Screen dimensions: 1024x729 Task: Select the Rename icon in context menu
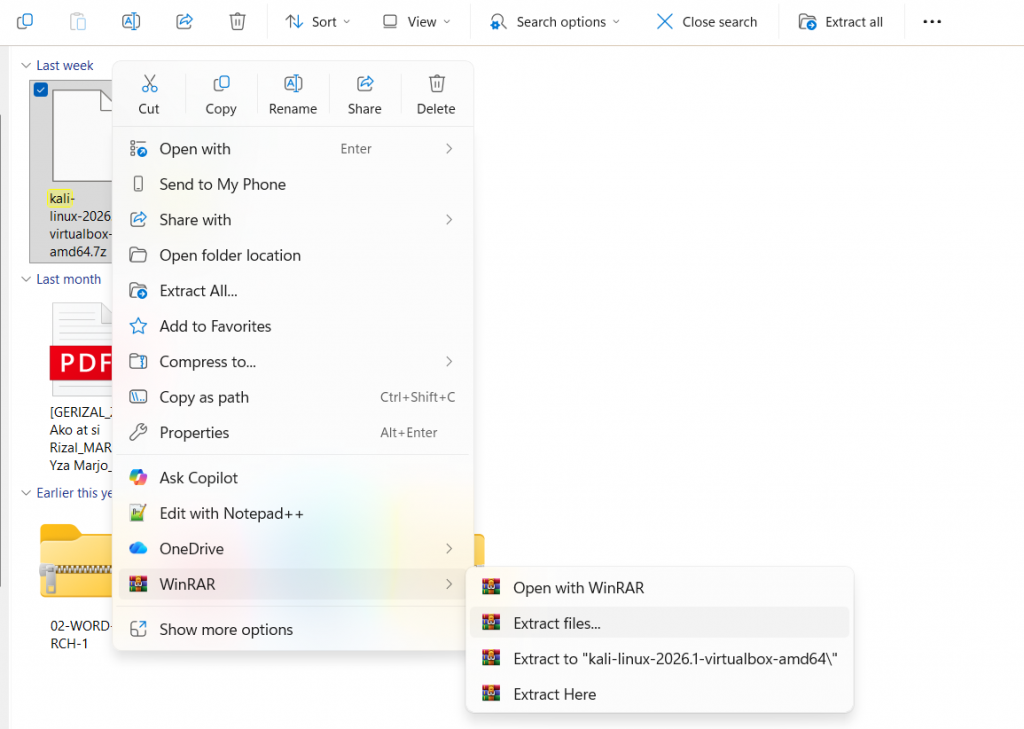point(293,84)
